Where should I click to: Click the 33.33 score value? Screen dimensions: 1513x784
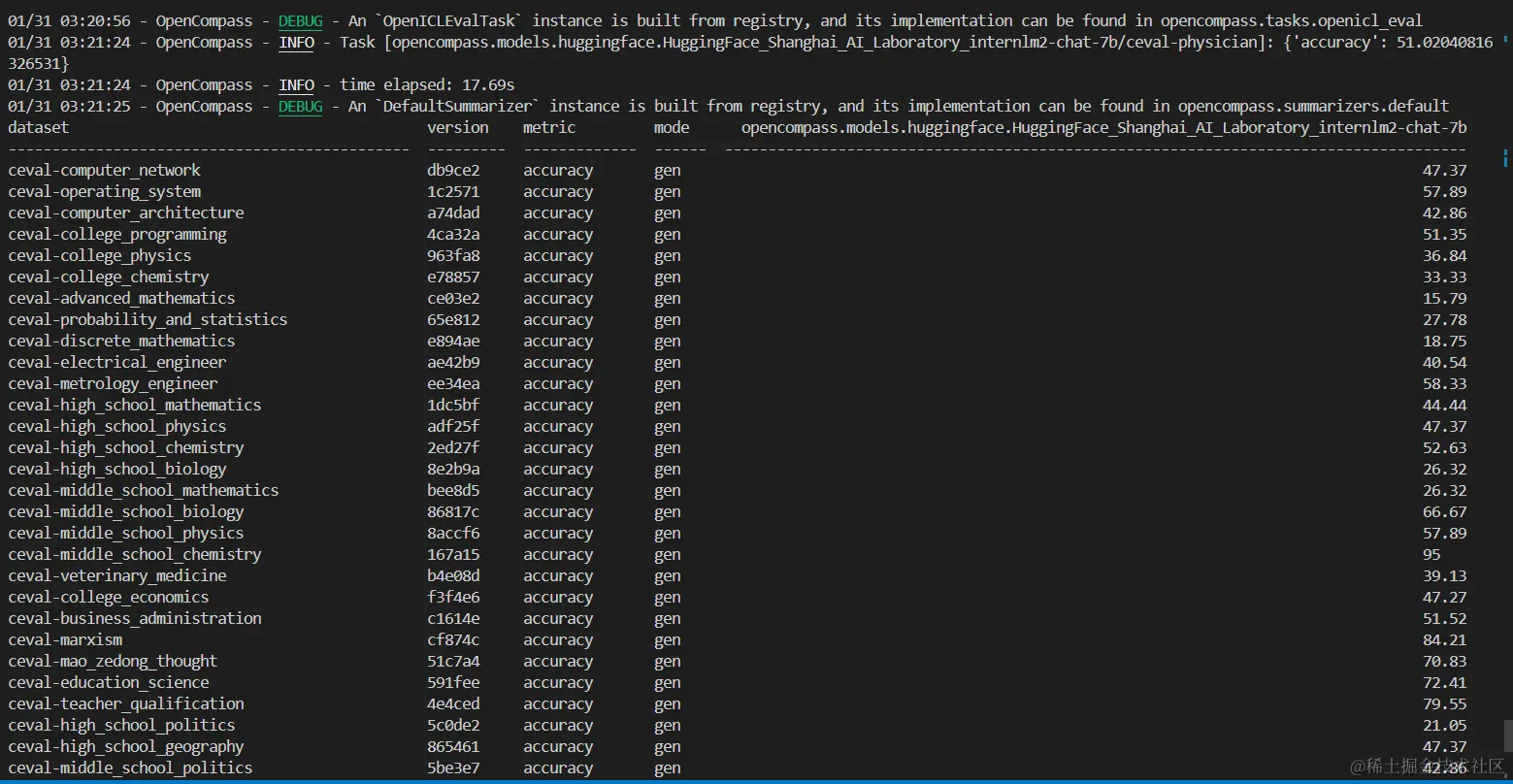[1445, 277]
